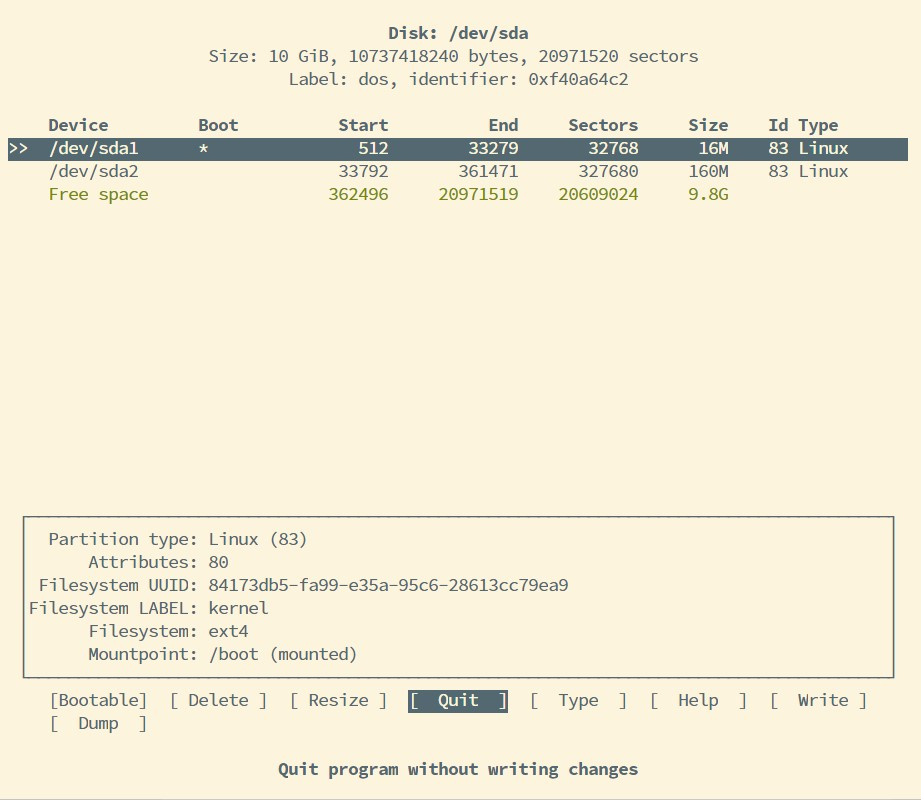Open the Help menu option

698,701
